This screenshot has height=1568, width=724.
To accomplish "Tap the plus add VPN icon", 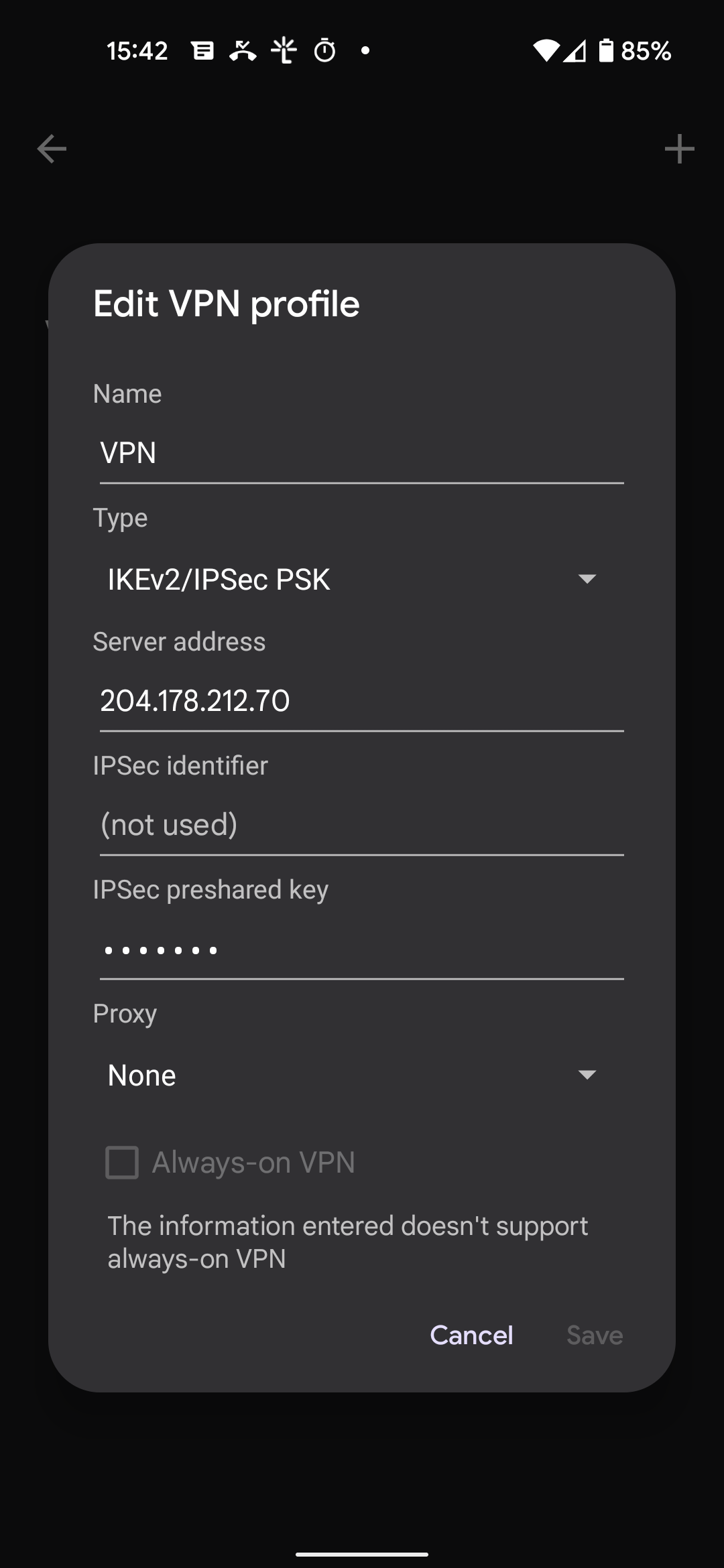I will [x=679, y=149].
